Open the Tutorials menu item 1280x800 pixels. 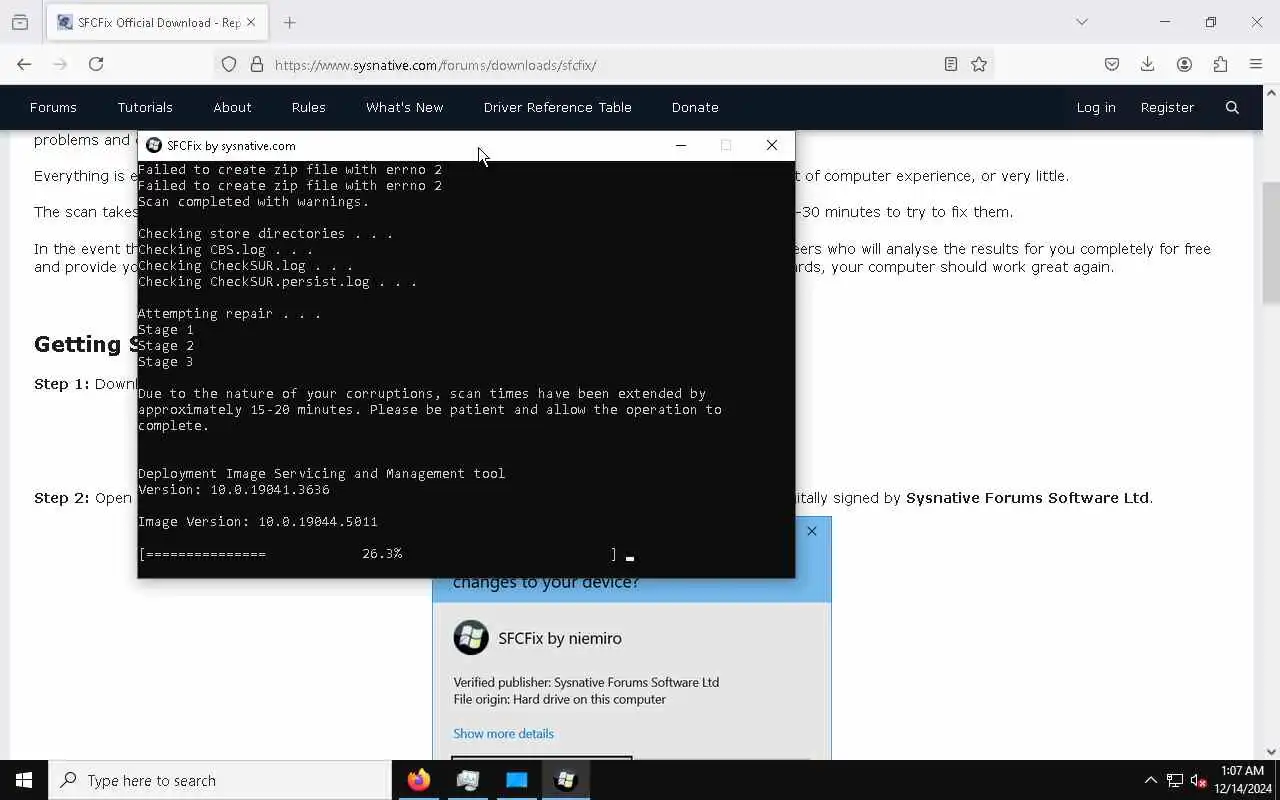click(x=145, y=107)
